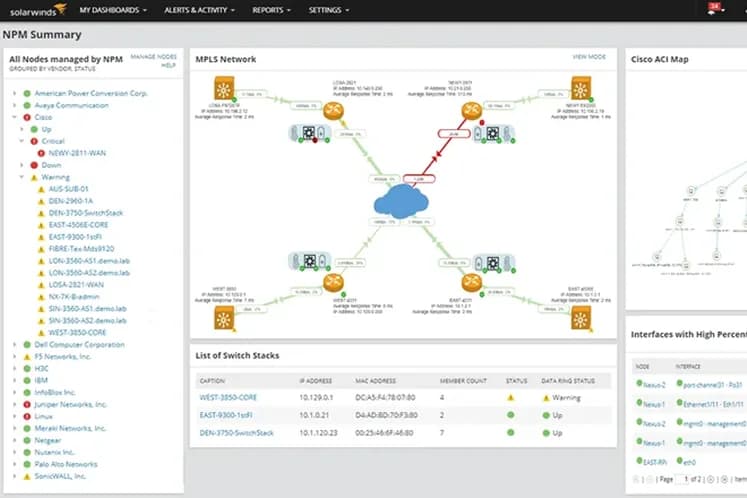Open WEST-3850-CORE switch stack link
Image resolution: width=747 pixels, height=498 pixels.
tap(228, 397)
